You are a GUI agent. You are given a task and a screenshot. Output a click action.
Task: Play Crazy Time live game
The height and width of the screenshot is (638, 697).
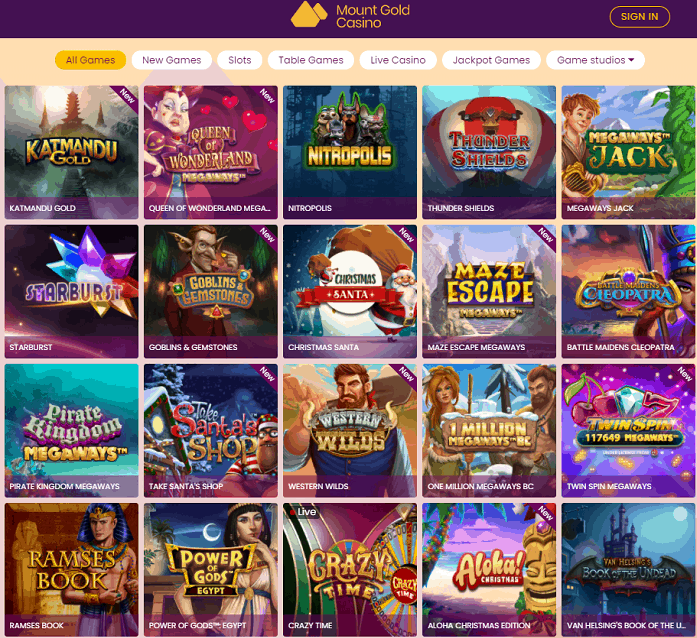(x=350, y=570)
